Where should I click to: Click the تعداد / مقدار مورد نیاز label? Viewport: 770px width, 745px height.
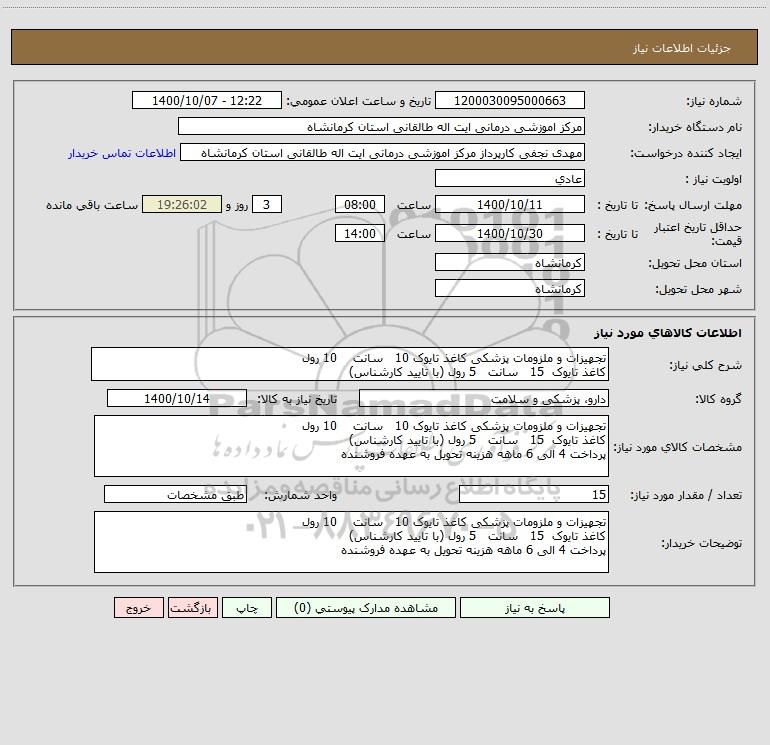686,496
